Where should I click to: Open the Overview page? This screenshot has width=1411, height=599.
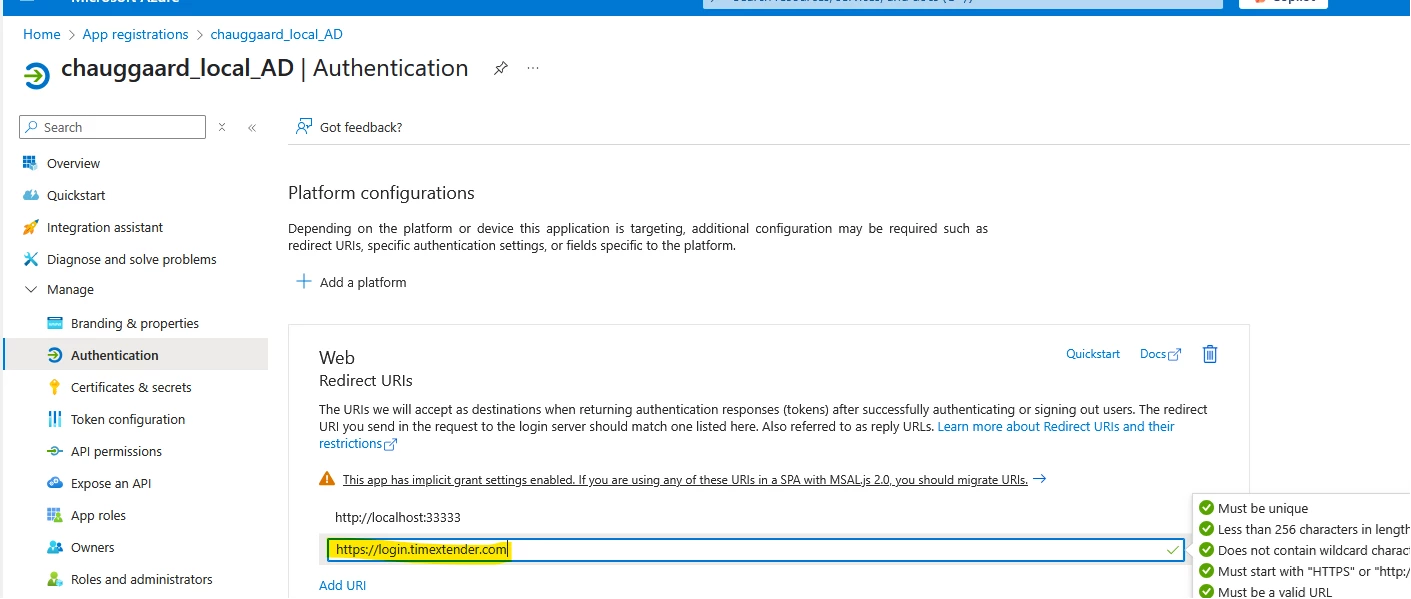tap(73, 163)
